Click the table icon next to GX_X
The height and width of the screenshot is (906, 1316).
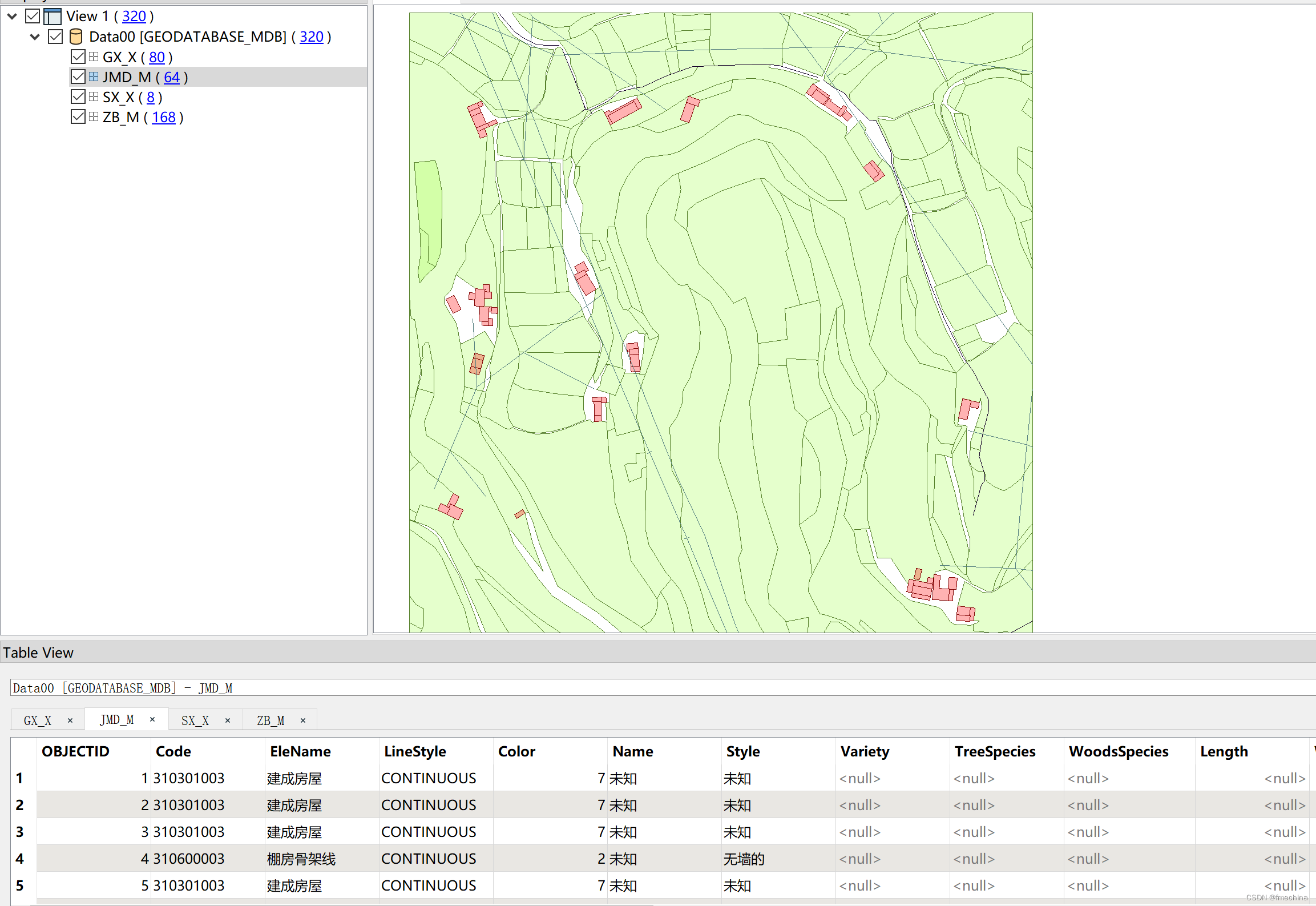[92, 57]
